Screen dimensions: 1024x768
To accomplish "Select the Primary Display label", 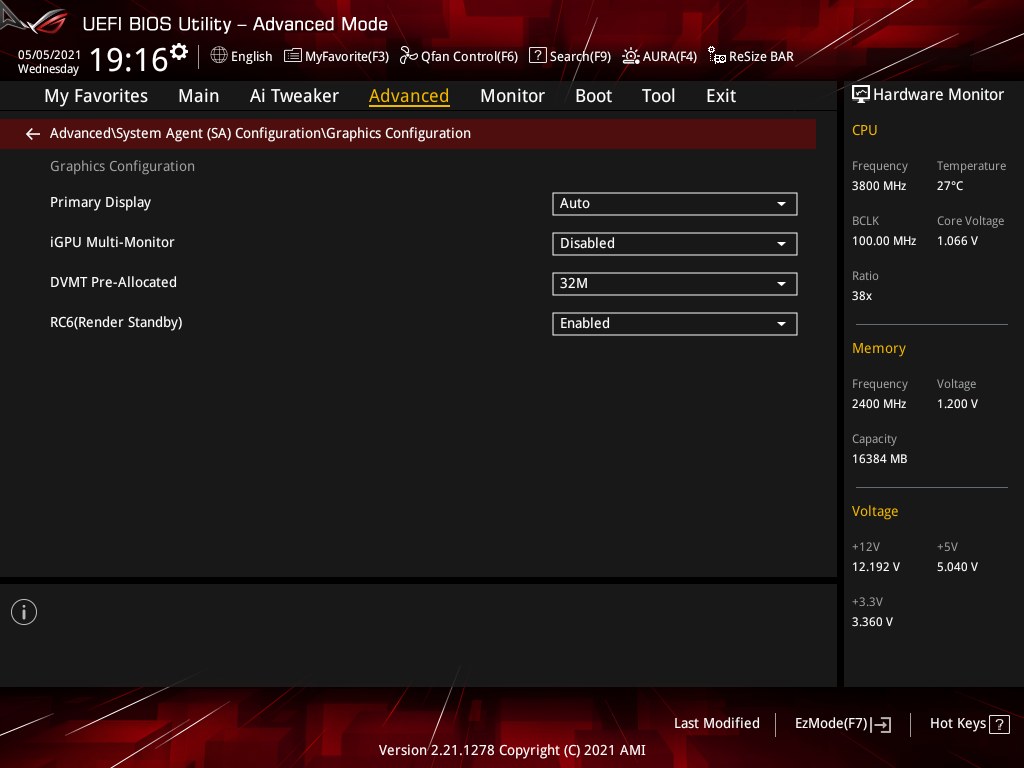I will coord(101,202).
